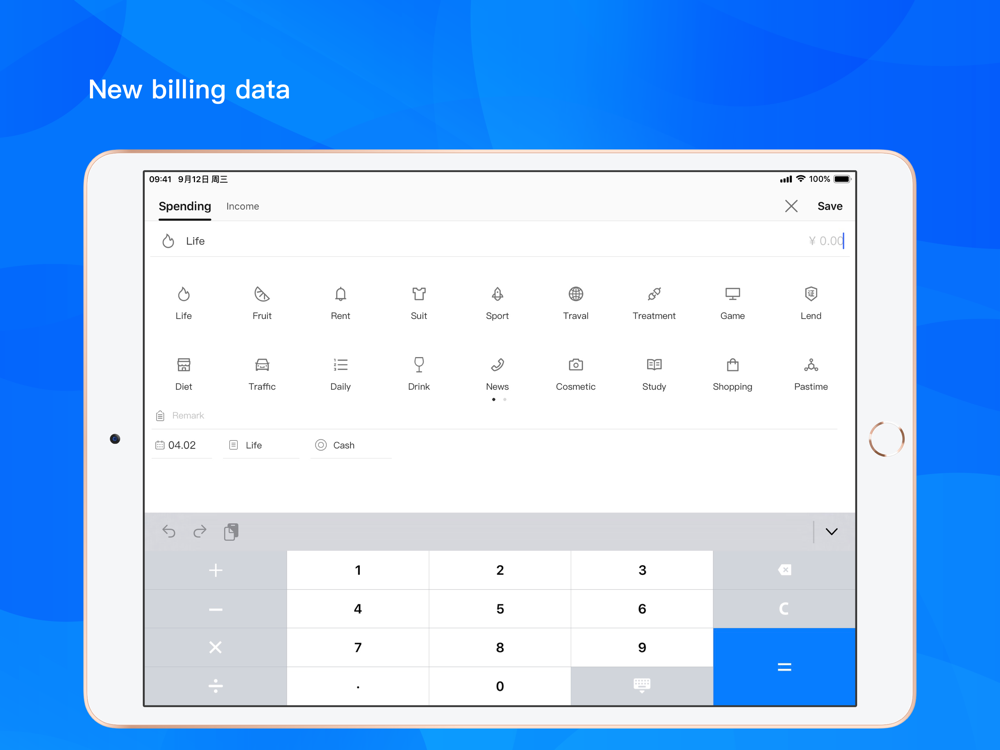Tap the blue equals key
1000x750 pixels.
[784, 666]
